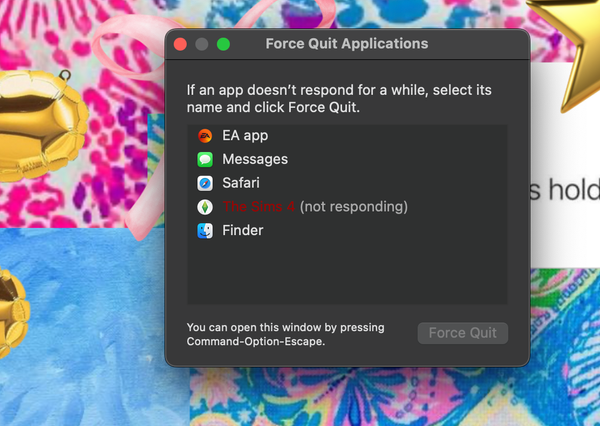
Task: Click the green zoom window button
Action: (x=223, y=44)
